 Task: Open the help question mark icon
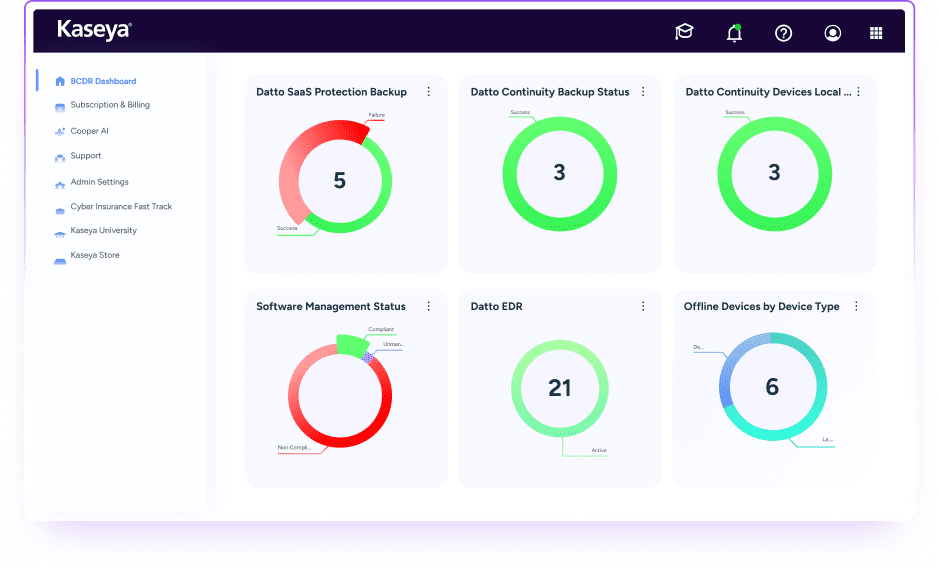[783, 33]
